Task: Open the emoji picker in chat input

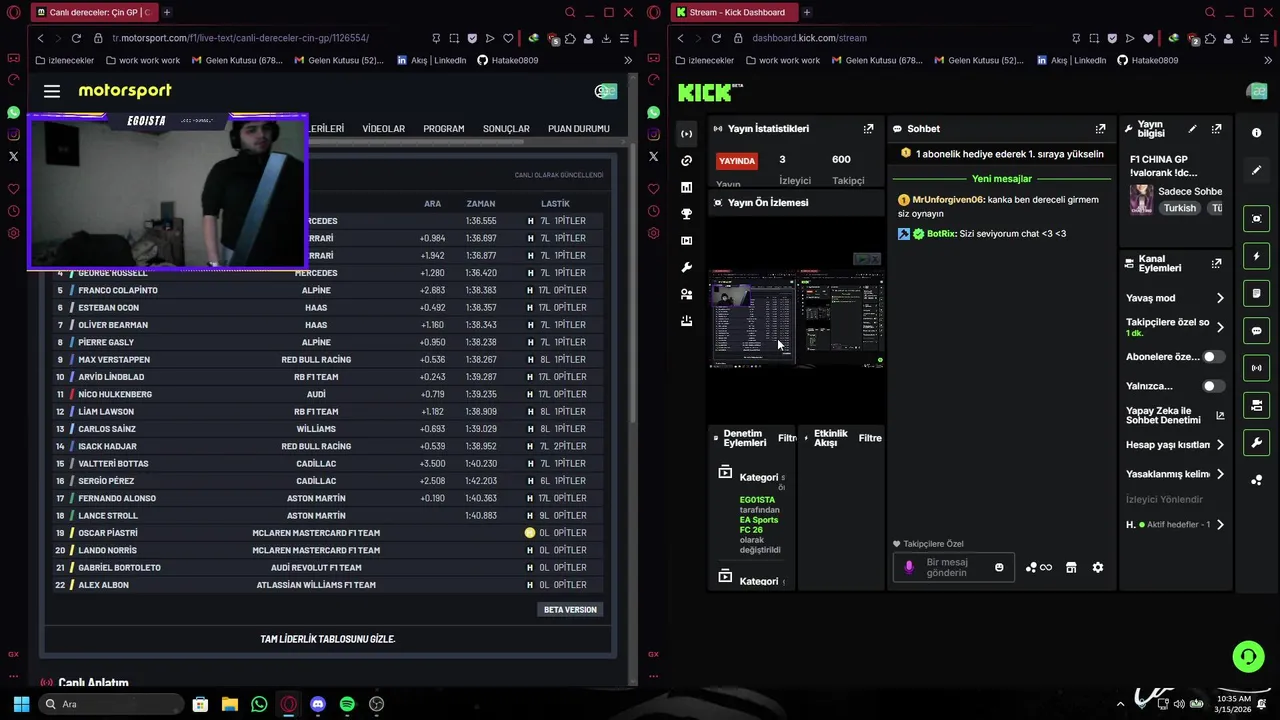Action: coord(999,568)
